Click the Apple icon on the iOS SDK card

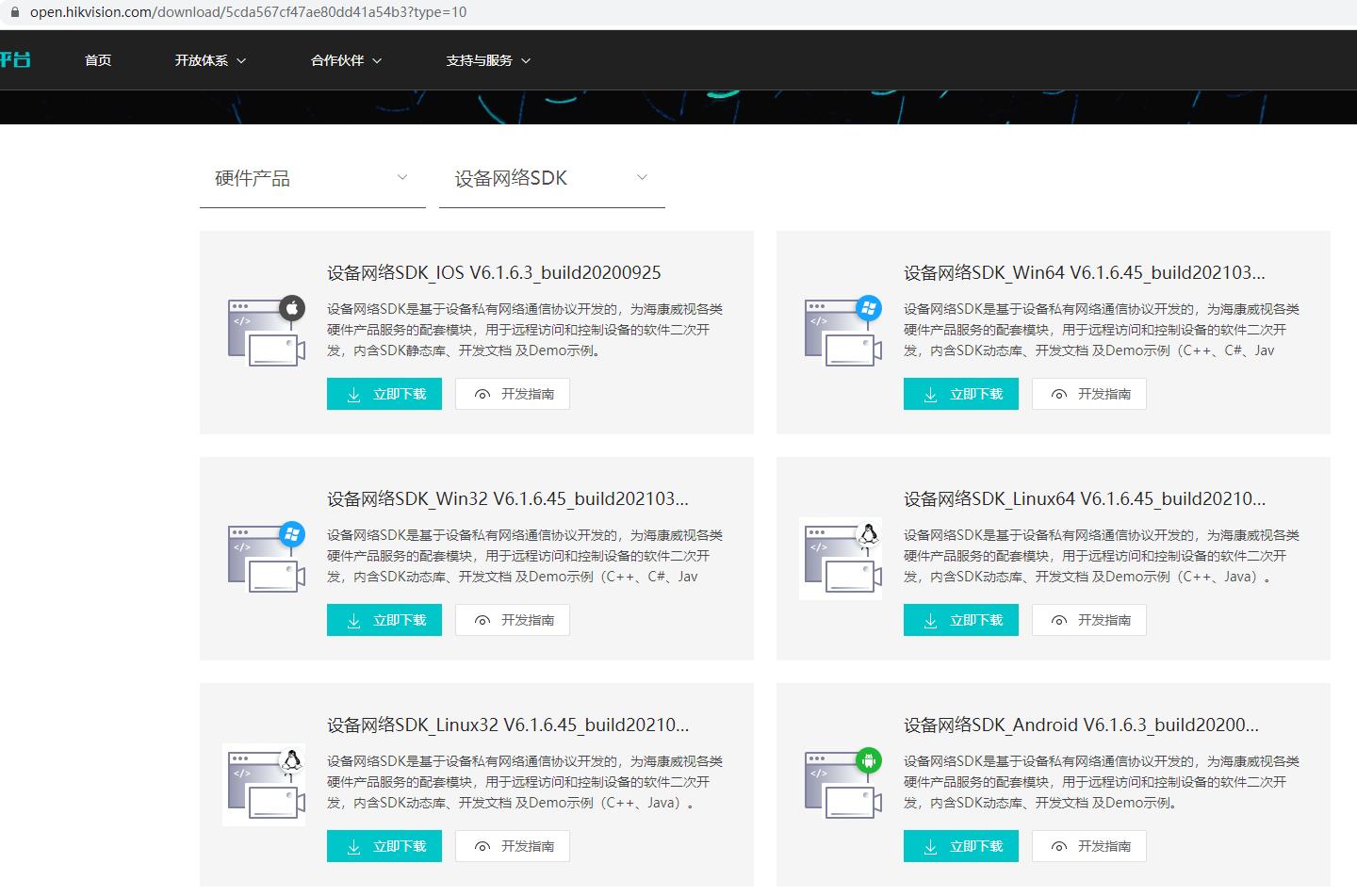pos(293,307)
